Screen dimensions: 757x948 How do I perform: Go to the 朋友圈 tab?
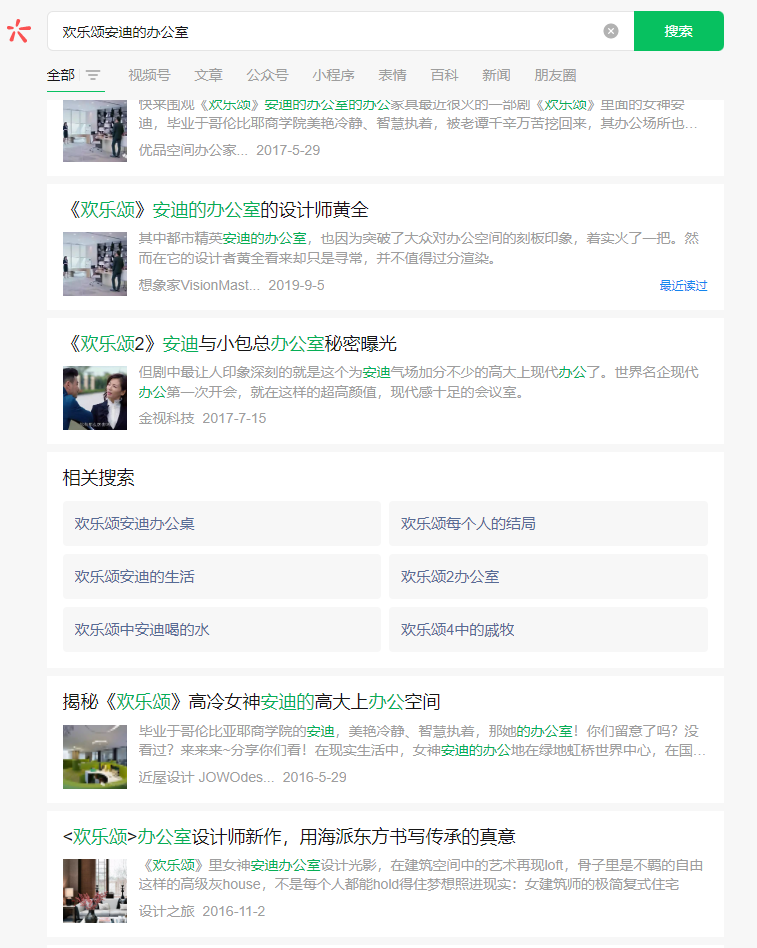pyautogui.click(x=555, y=75)
